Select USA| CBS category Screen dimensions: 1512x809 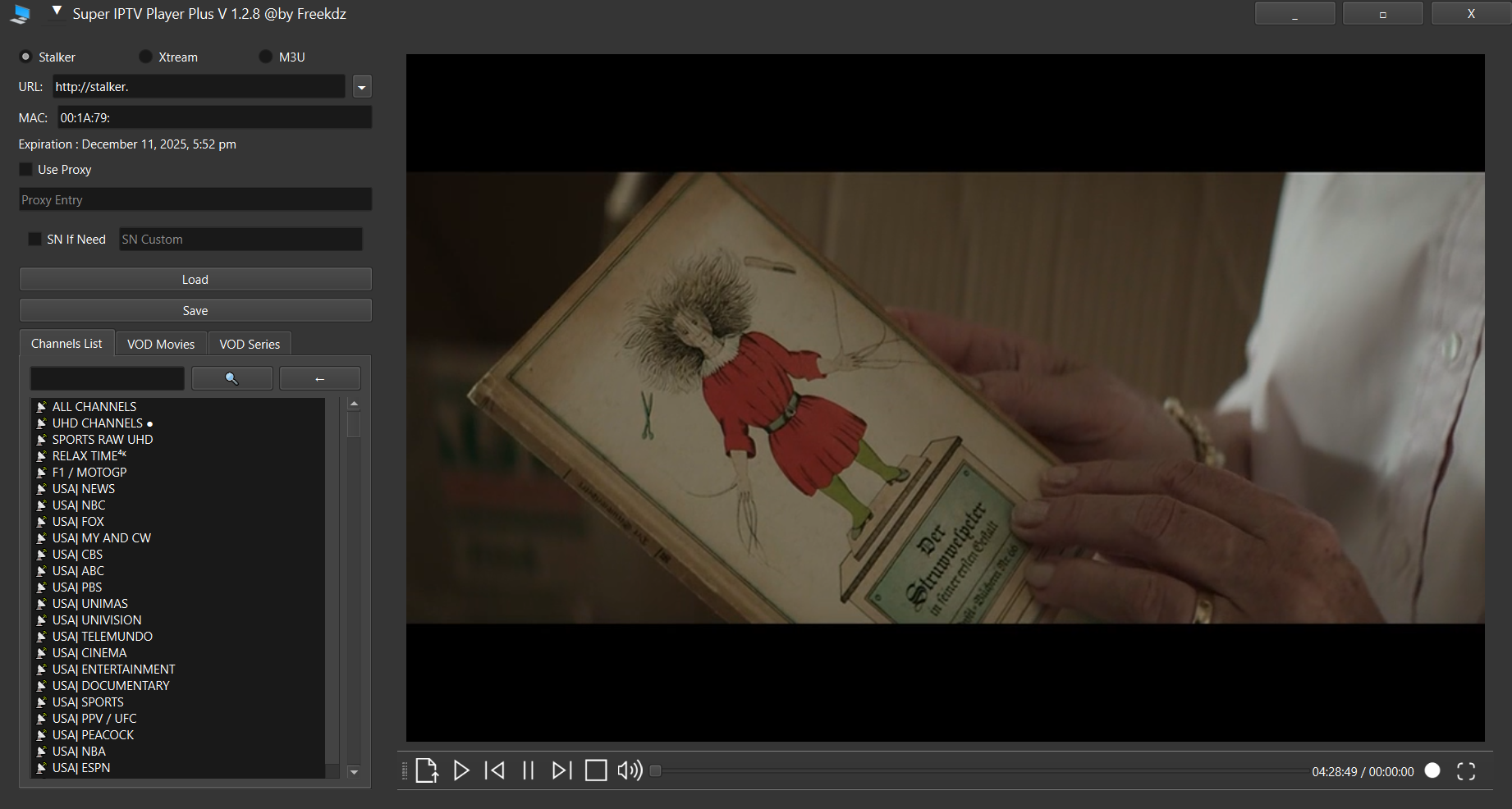77,554
